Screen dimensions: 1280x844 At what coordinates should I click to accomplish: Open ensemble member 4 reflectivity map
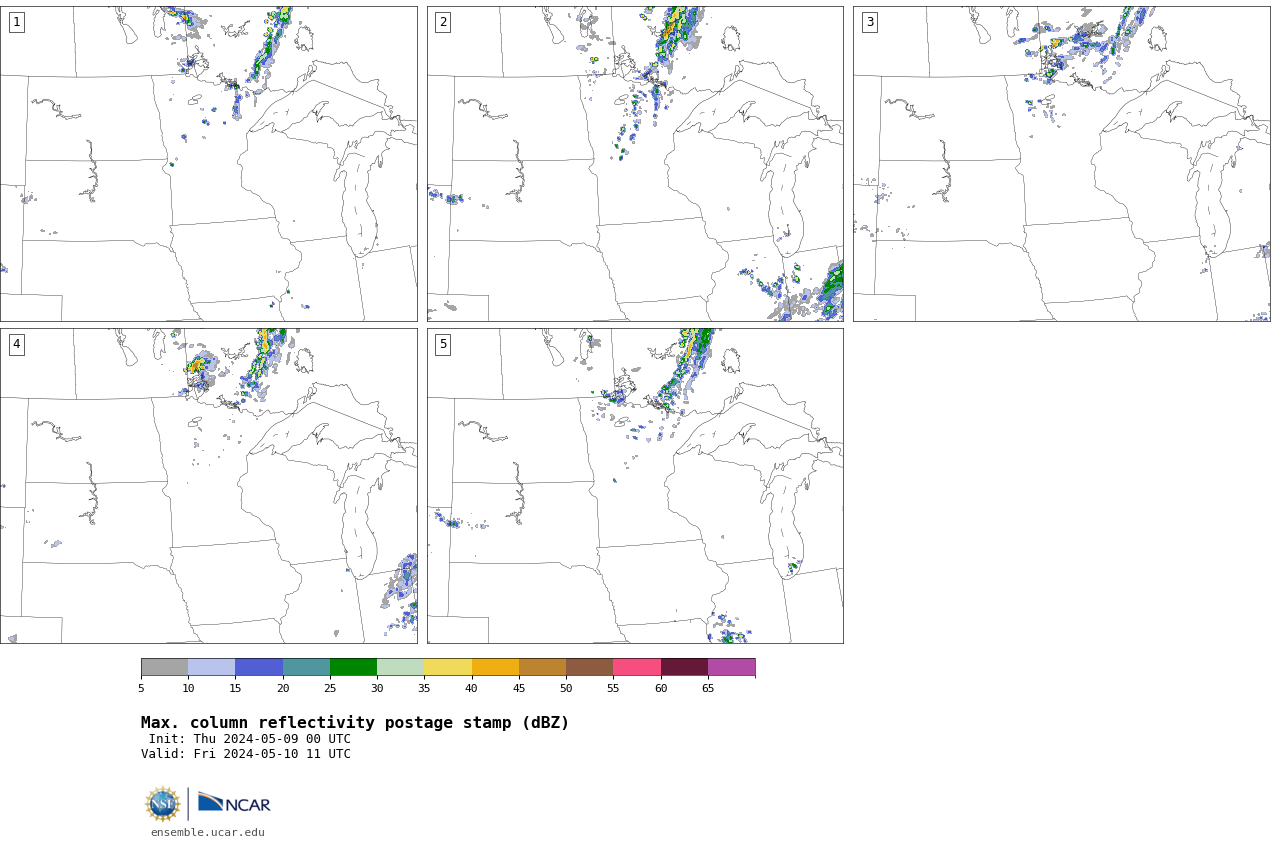[208, 486]
